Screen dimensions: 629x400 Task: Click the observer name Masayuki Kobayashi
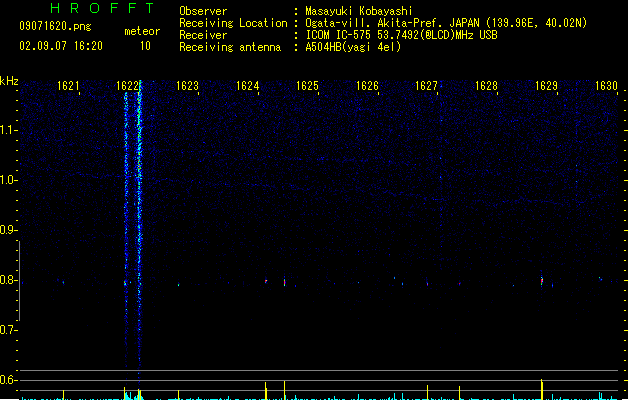pos(359,11)
